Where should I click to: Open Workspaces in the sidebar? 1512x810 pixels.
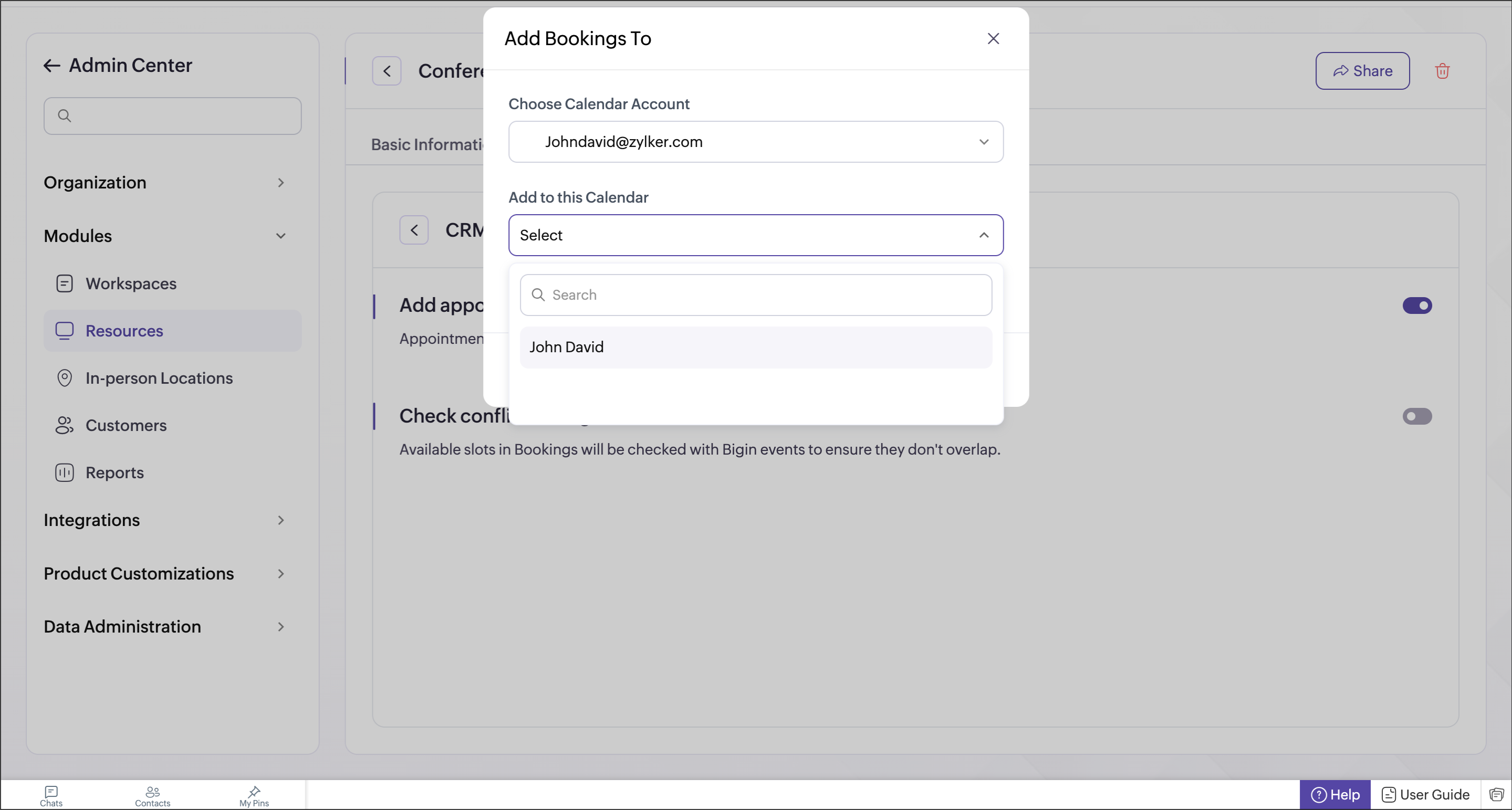(x=131, y=284)
